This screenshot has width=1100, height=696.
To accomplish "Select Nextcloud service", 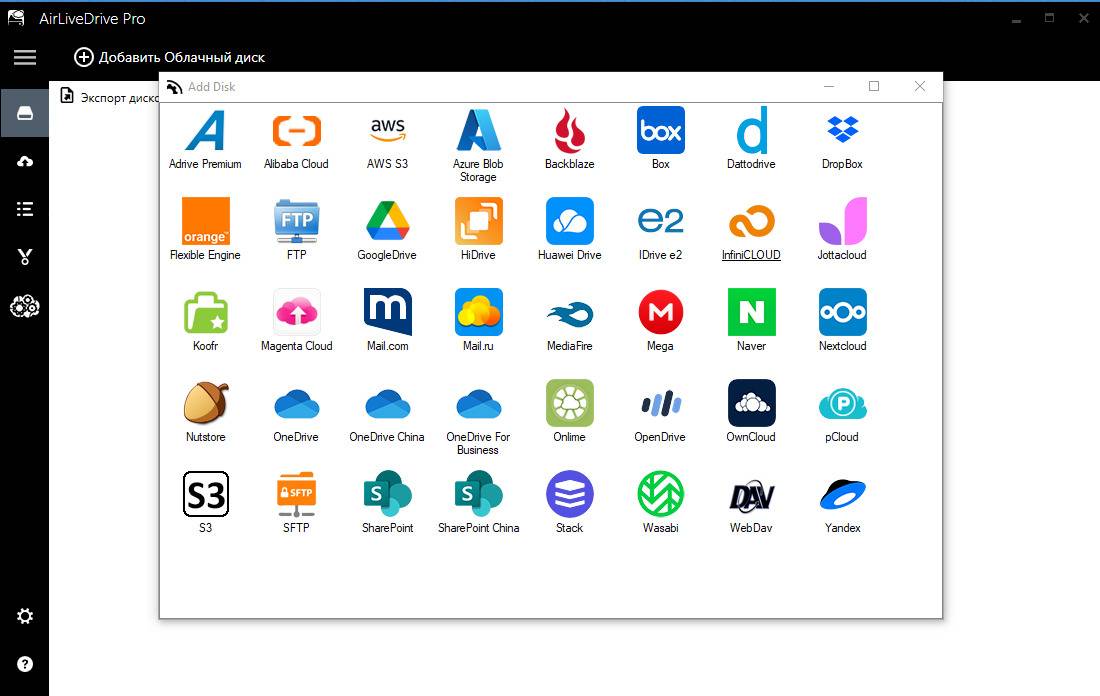I will coord(843,321).
